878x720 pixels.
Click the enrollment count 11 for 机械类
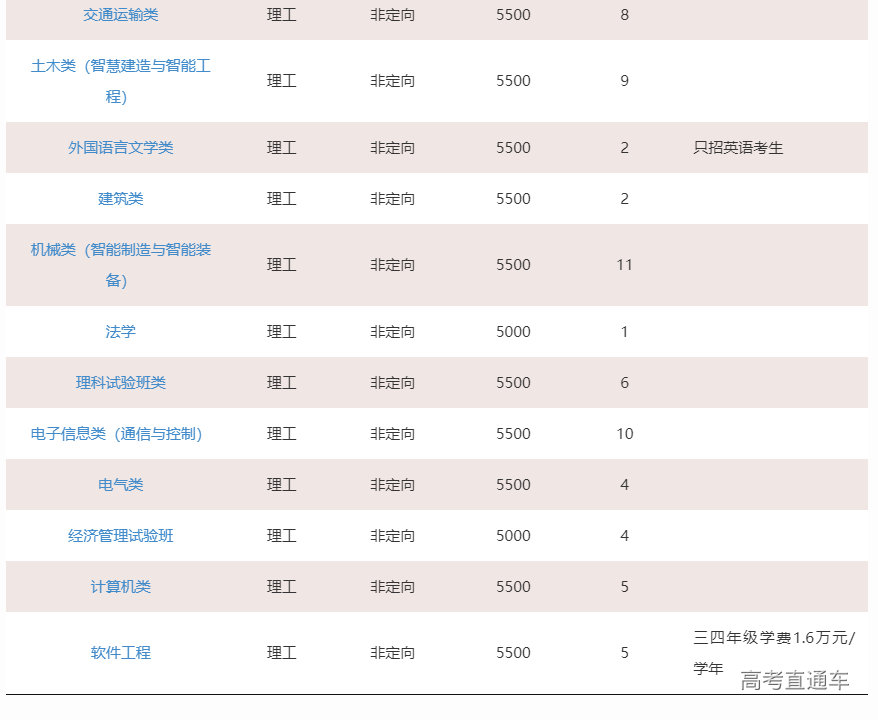(x=625, y=265)
